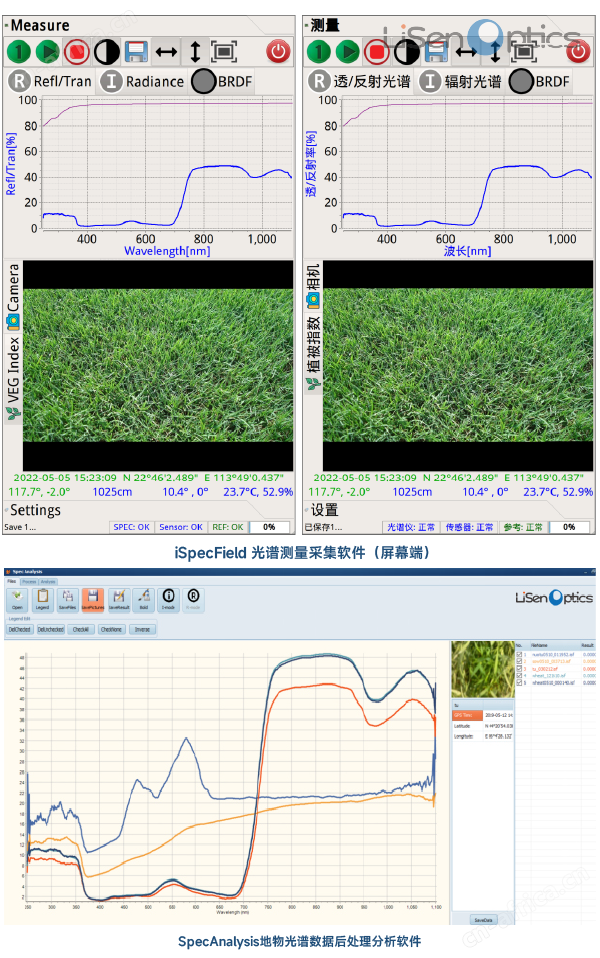Click horizontal scale arrow icon in English panel
Image resolution: width=600 pixels, height=958 pixels.
click(x=166, y=53)
